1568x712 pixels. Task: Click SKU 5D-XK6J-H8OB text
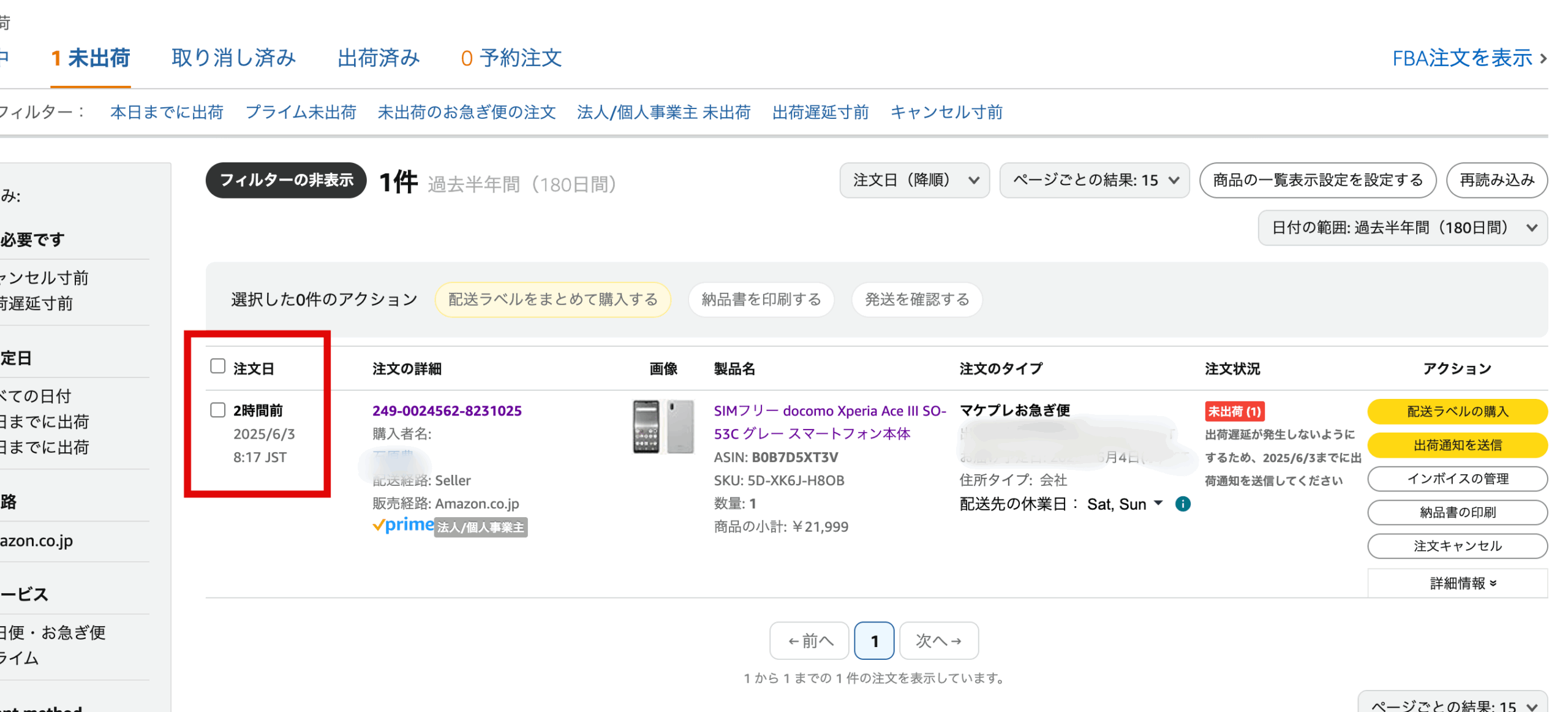click(x=778, y=481)
